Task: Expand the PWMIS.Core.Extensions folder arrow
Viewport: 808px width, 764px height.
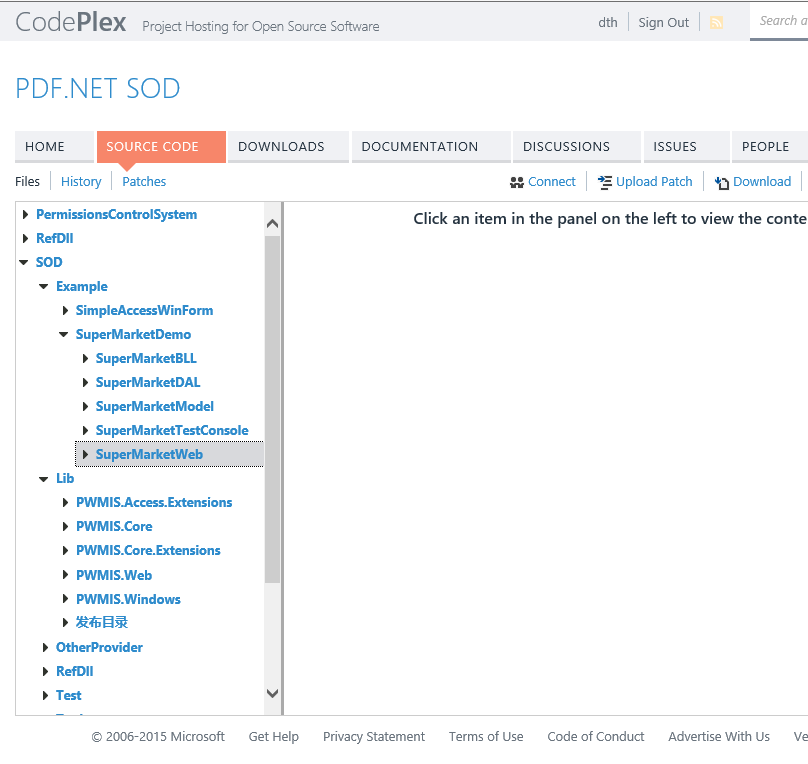Action: tap(65, 551)
